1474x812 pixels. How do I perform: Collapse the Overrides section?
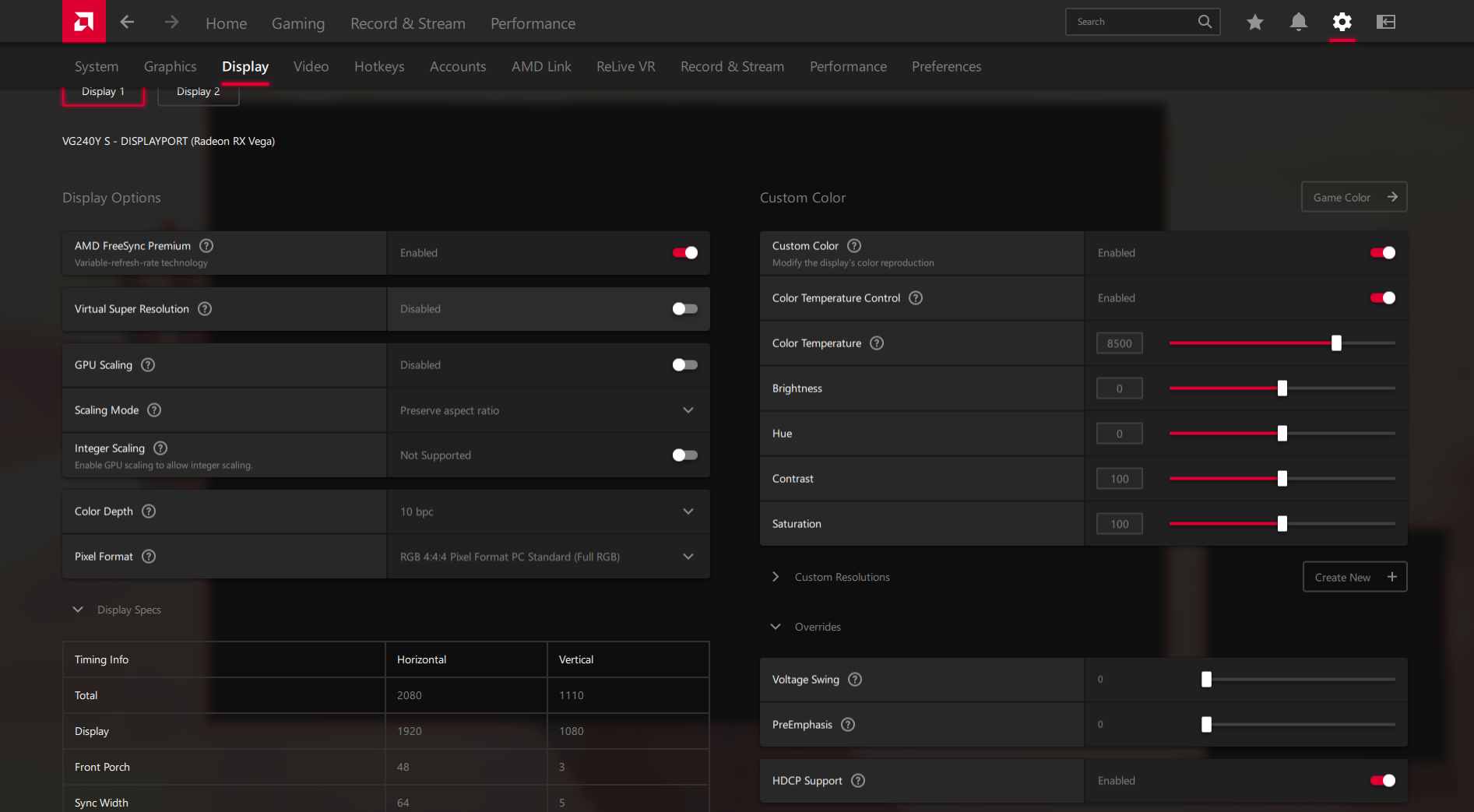(x=776, y=627)
